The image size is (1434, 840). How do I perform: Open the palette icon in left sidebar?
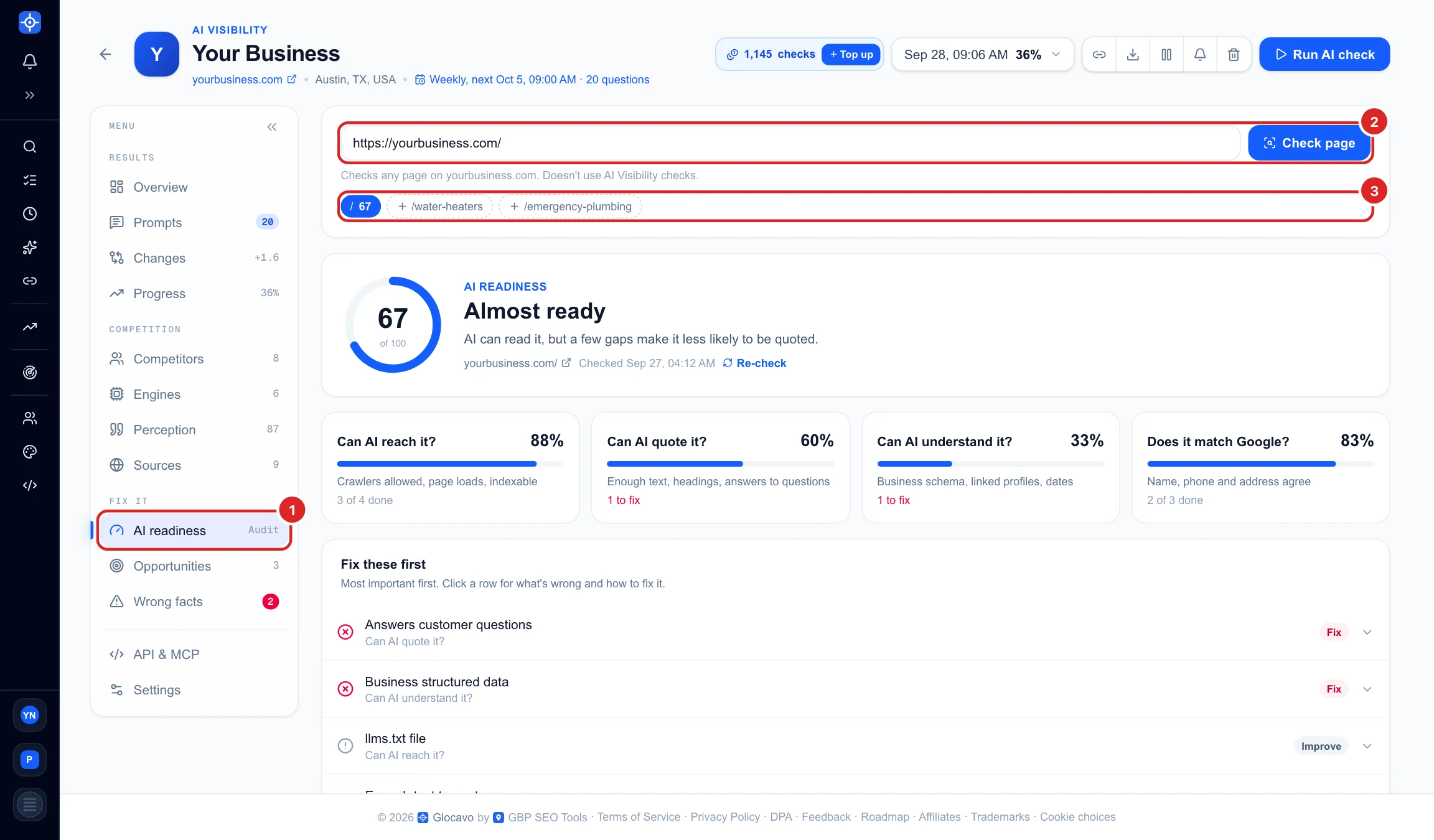29,452
